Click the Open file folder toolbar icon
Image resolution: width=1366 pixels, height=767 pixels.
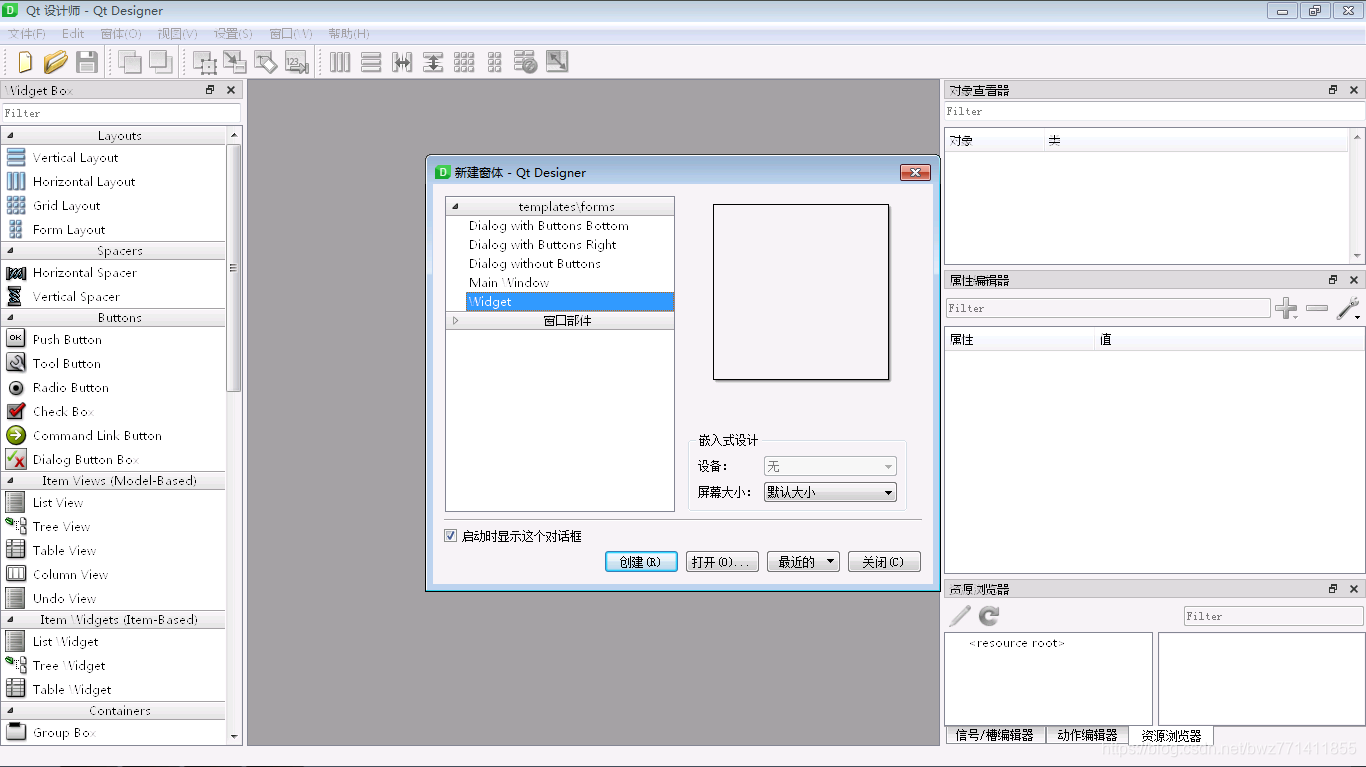[55, 62]
